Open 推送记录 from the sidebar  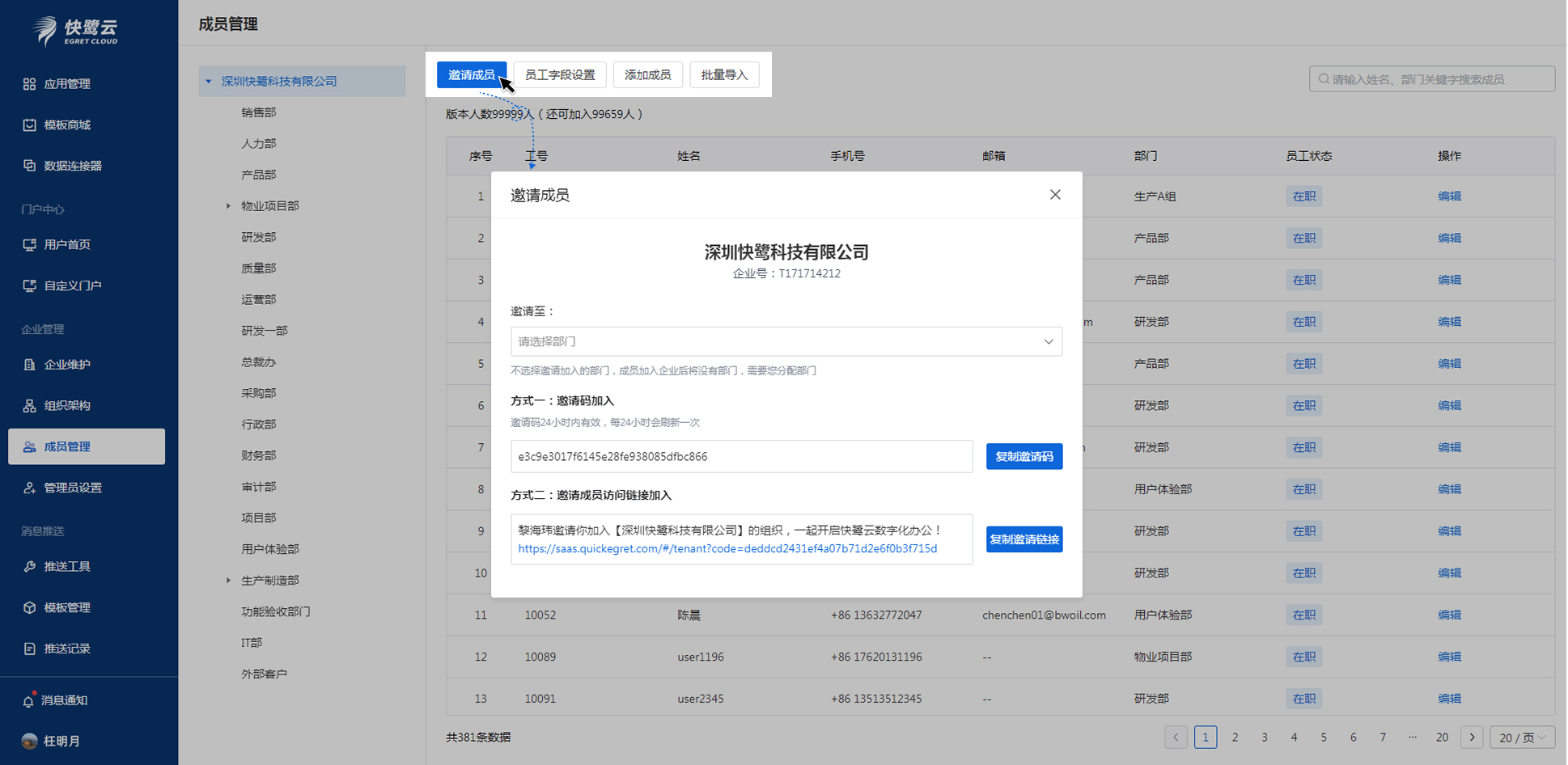(x=28, y=648)
